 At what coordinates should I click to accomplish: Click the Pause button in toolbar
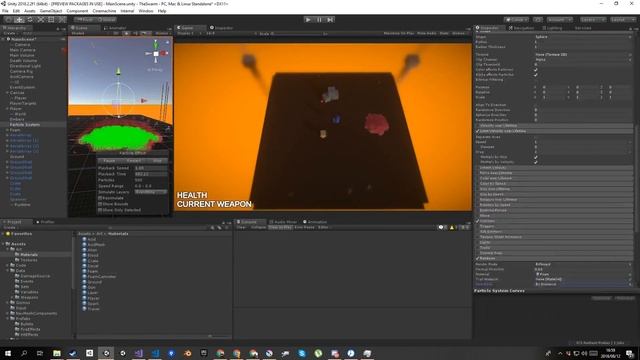point(319,19)
